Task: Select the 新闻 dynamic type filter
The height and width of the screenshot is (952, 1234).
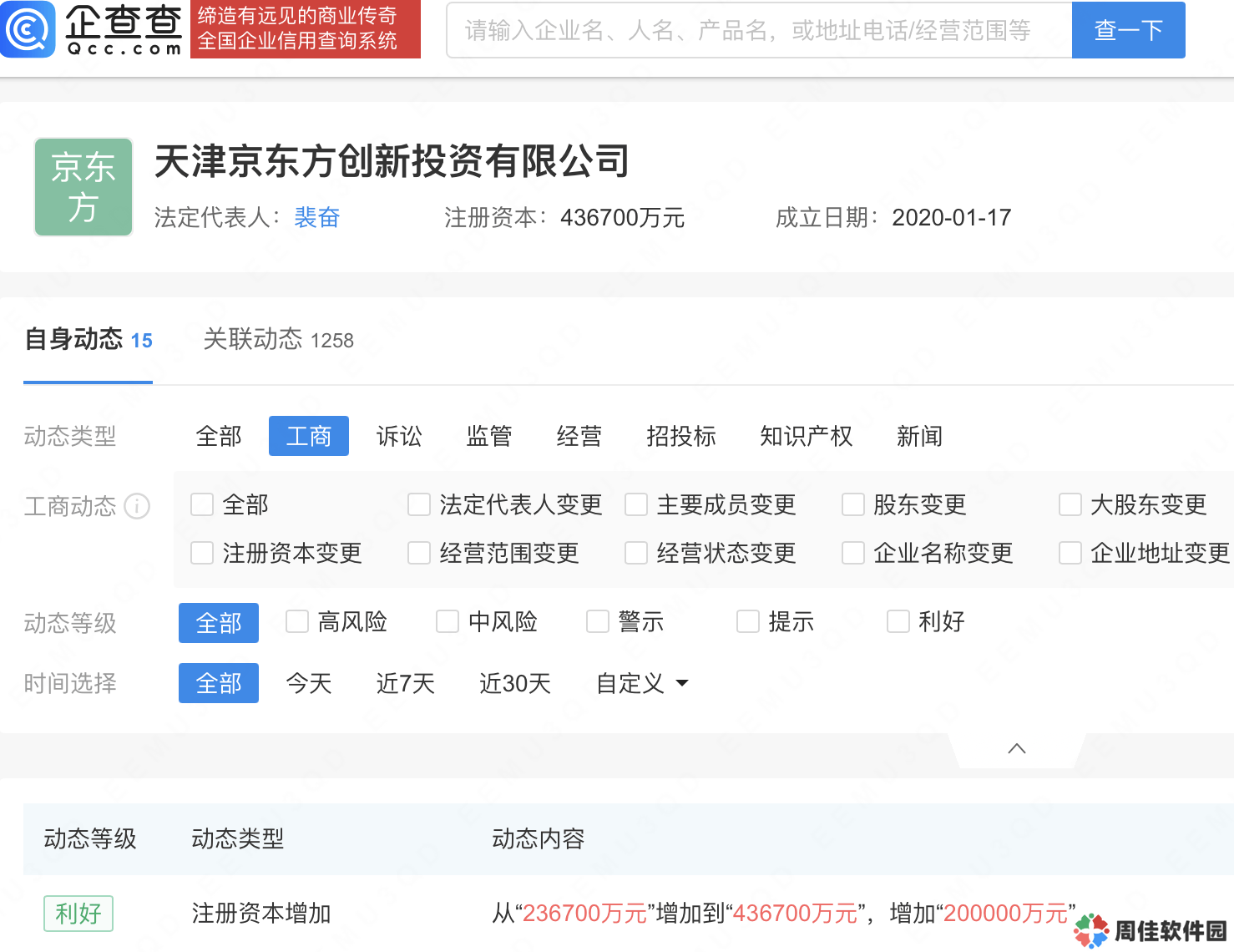Action: point(920,436)
